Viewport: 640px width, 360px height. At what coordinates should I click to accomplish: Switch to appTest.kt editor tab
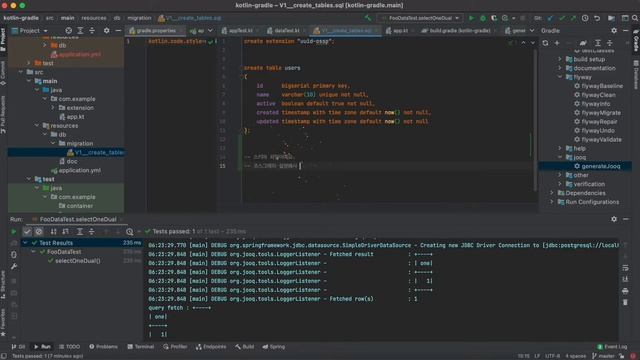[240, 31]
